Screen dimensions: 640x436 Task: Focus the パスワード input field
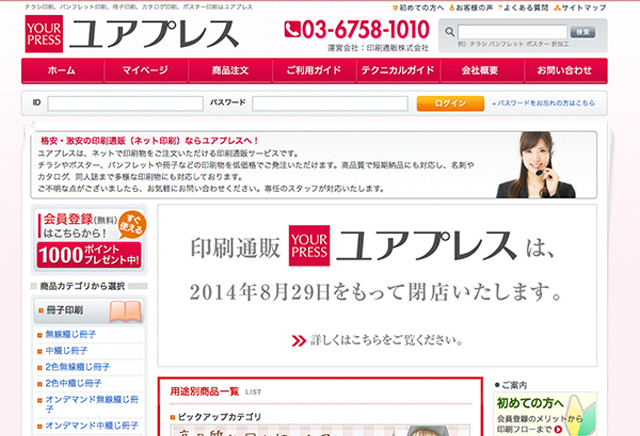(330, 103)
